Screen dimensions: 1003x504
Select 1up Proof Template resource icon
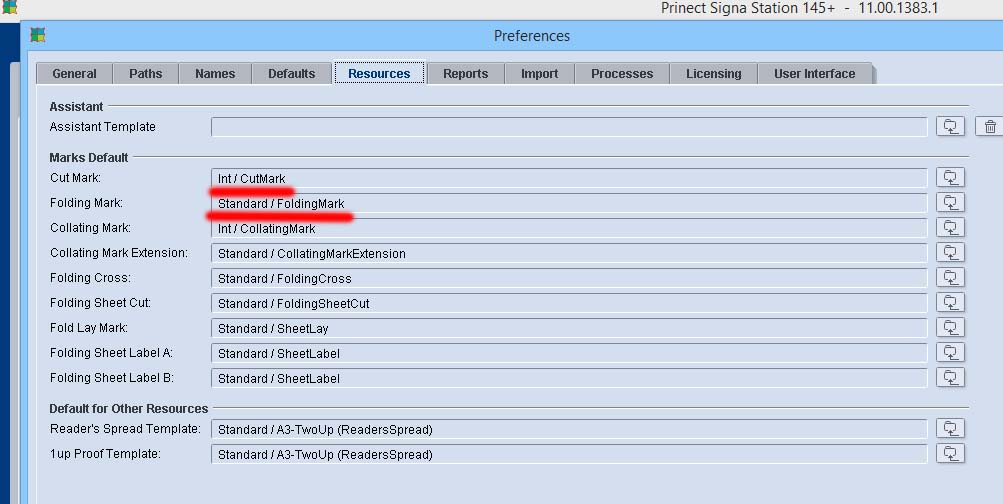[x=950, y=453]
